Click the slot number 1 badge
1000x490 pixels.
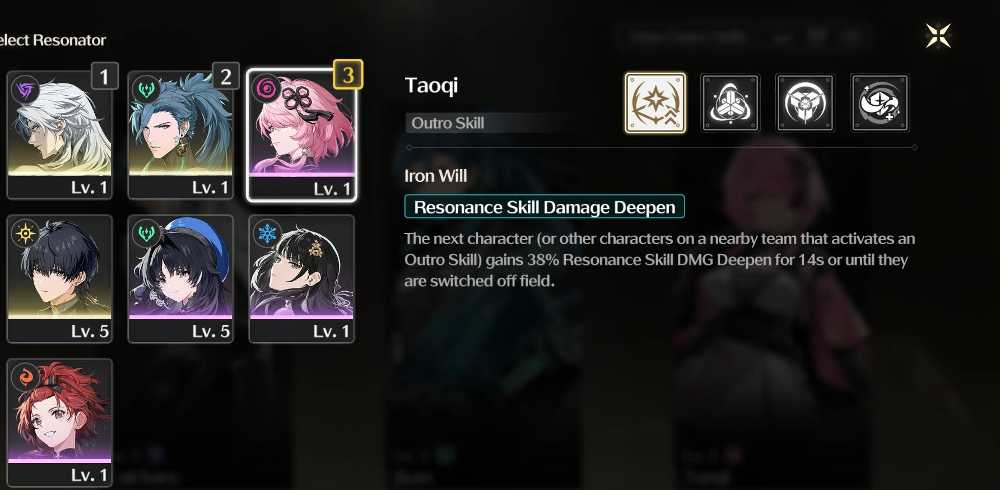(105, 77)
